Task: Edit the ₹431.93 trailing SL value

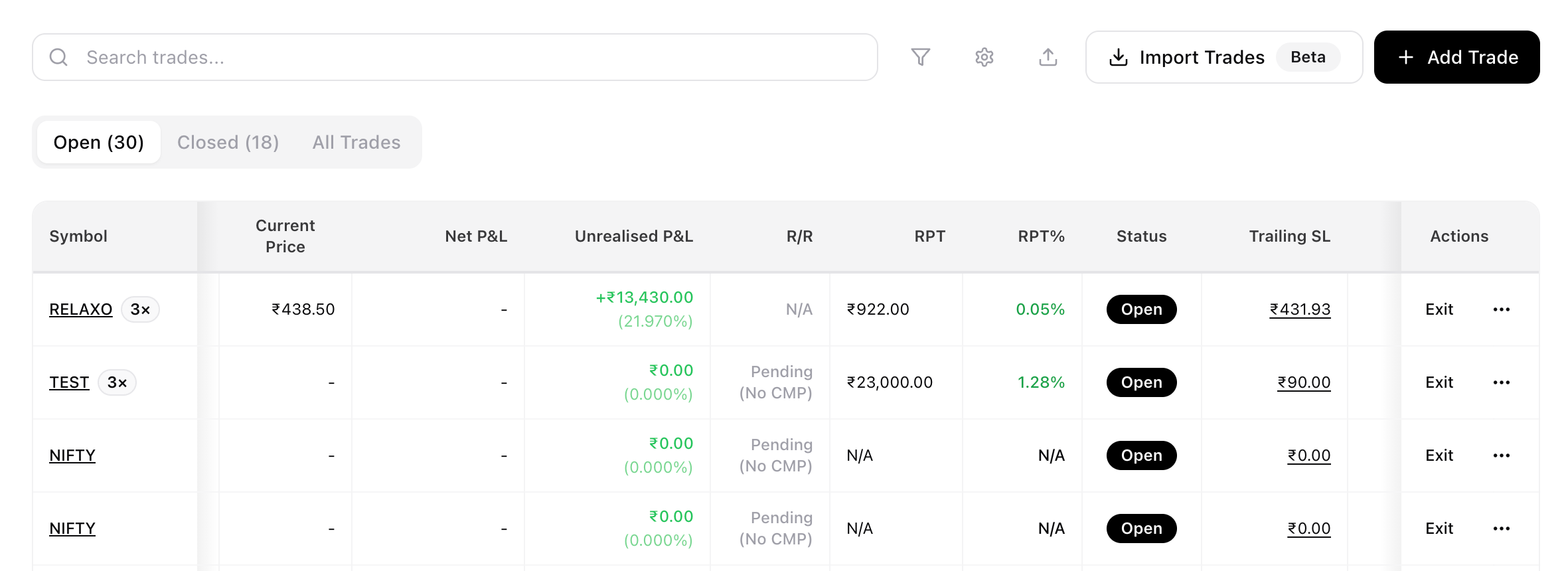Action: [x=1300, y=309]
